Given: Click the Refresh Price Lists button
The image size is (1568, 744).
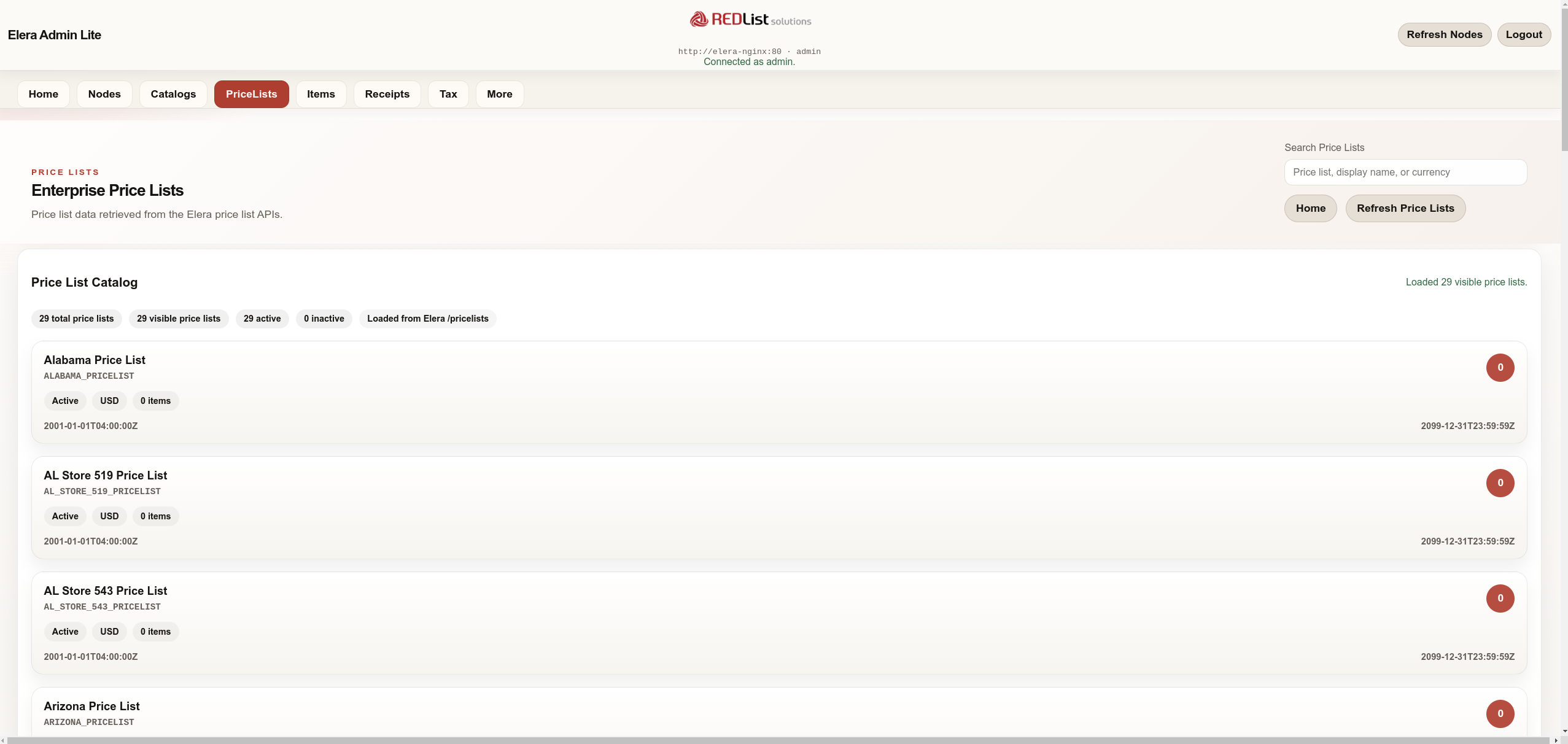Looking at the screenshot, I should point(1405,208).
